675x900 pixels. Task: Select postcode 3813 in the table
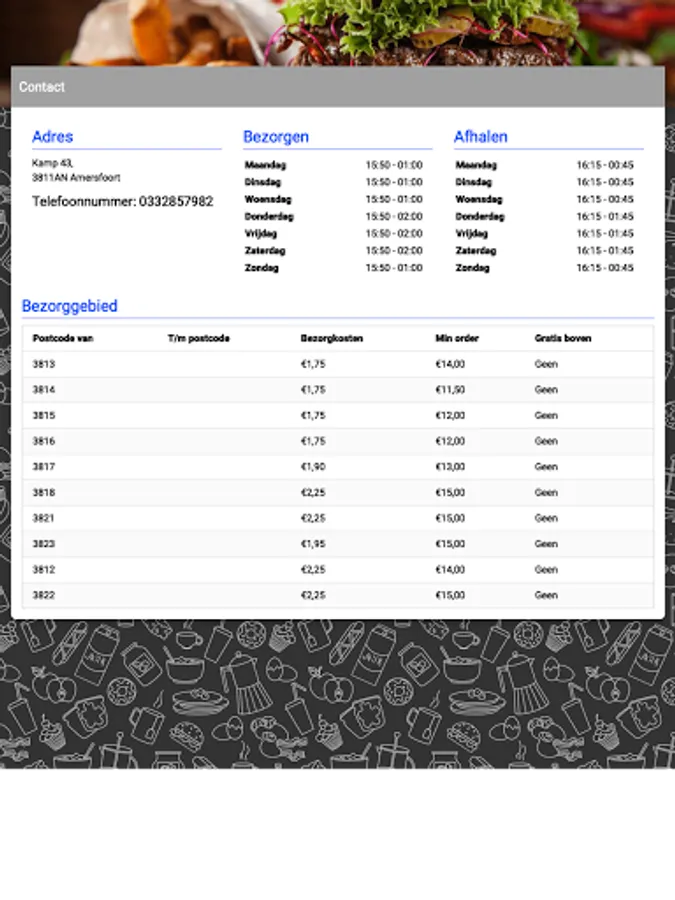(44, 364)
